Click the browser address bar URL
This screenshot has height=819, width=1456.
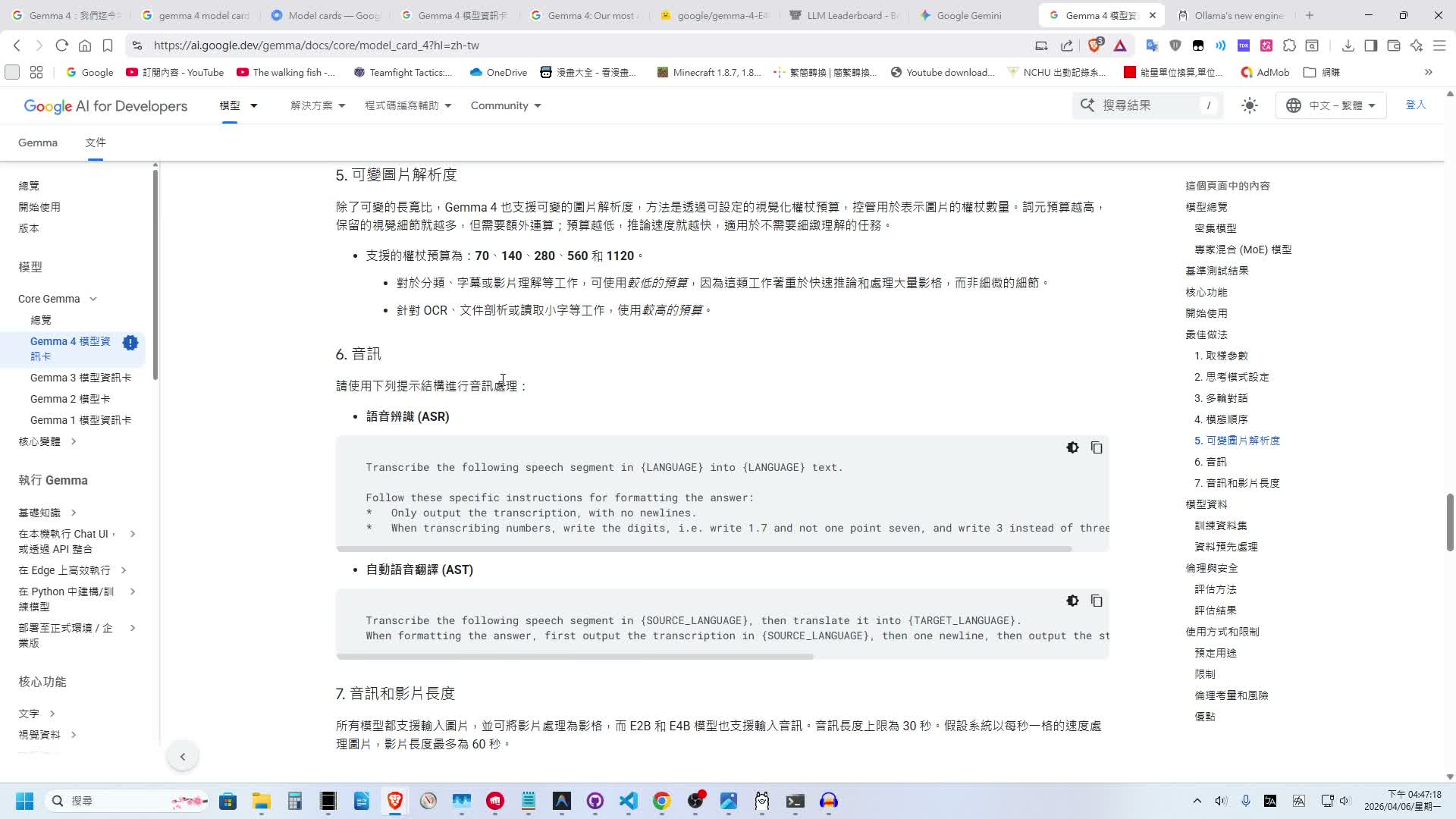[x=316, y=45]
